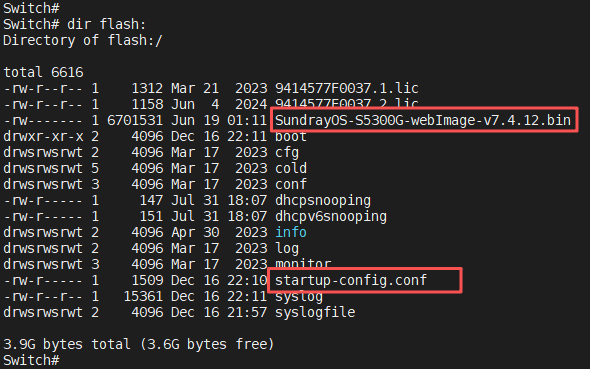The image size is (590, 369).
Task: Click the 'dir flash:' command text
Action: (x=106, y=24)
